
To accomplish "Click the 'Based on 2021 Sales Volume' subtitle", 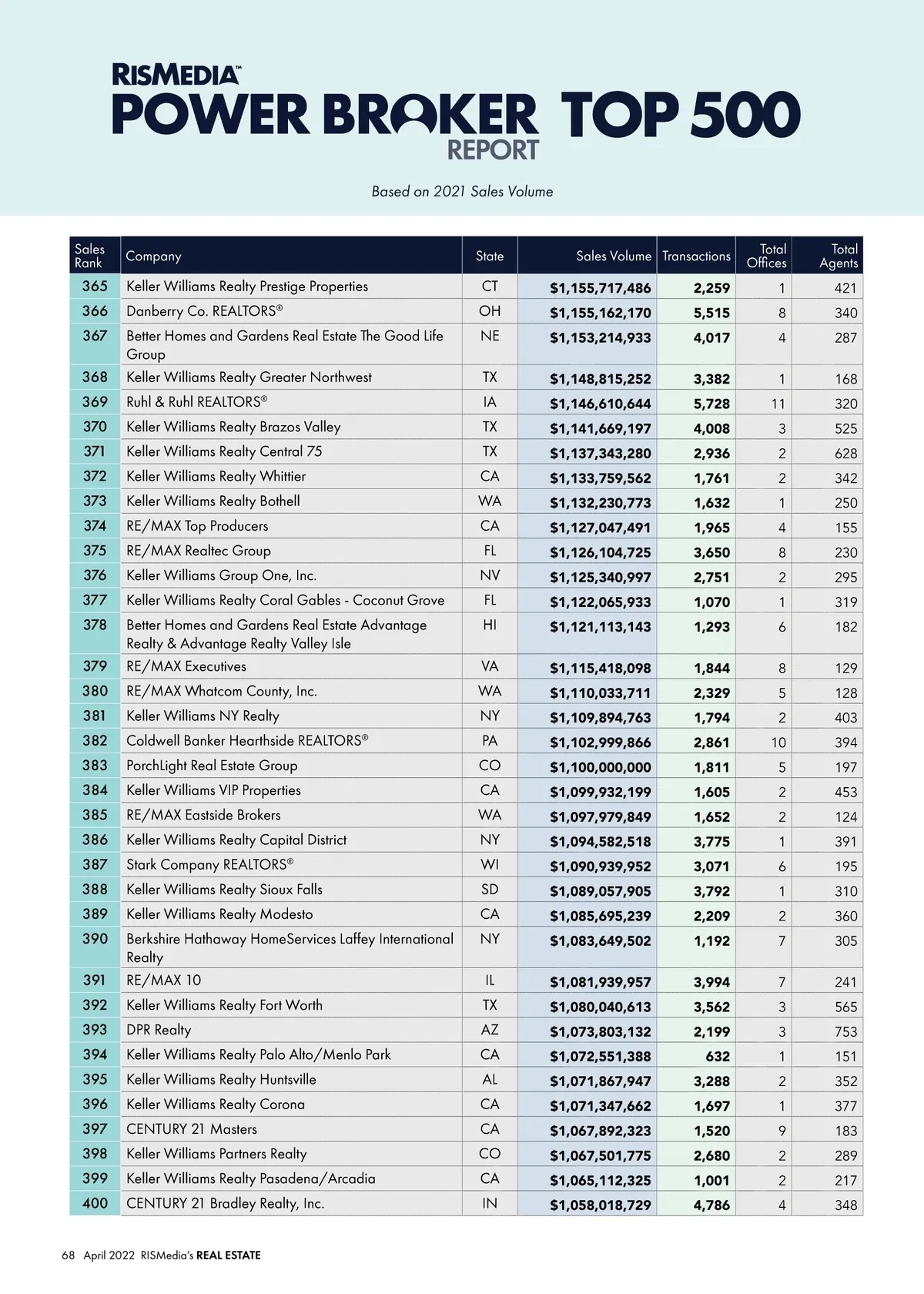I will (462, 192).
